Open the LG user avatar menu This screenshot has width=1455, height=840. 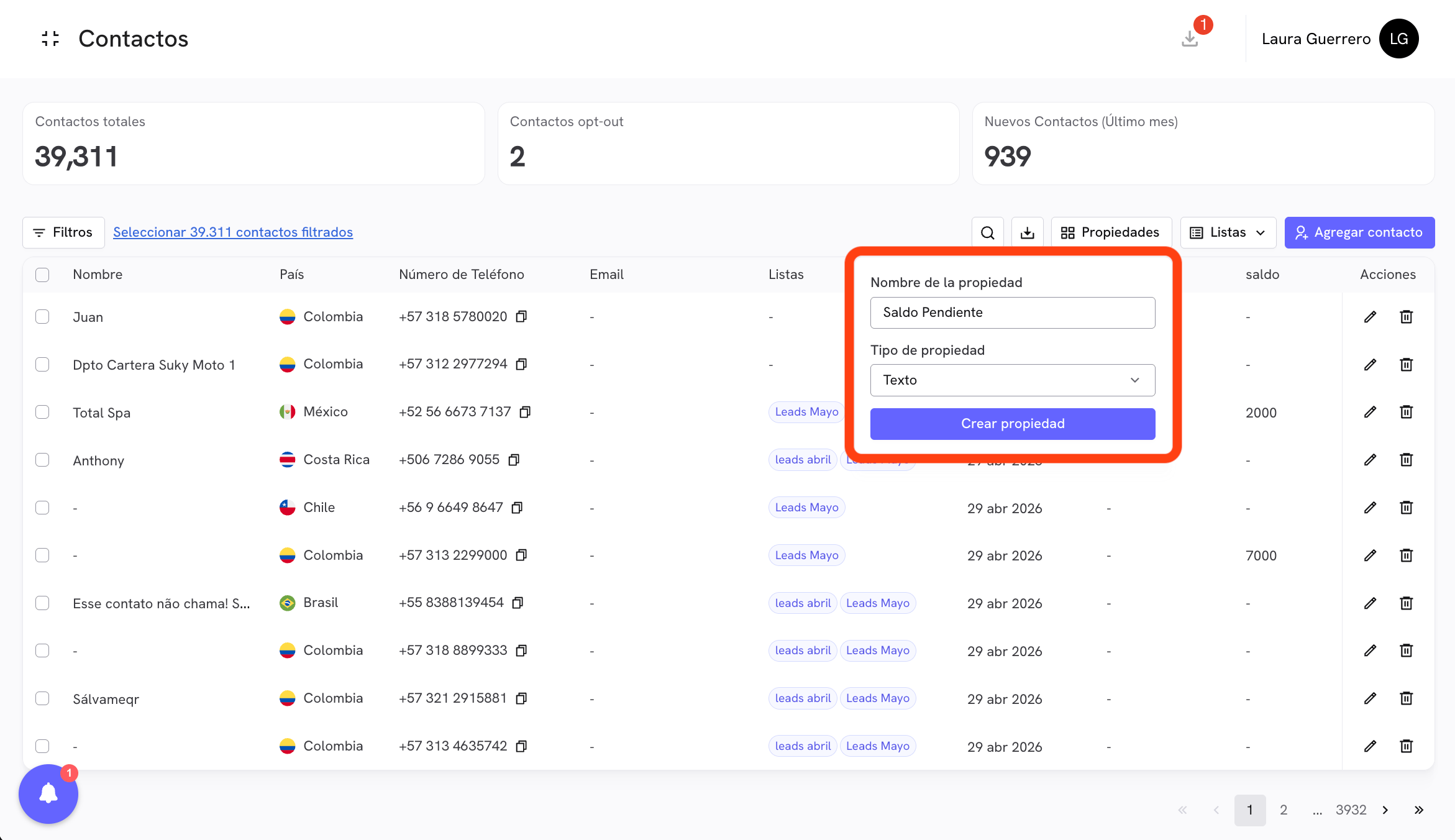[1398, 39]
